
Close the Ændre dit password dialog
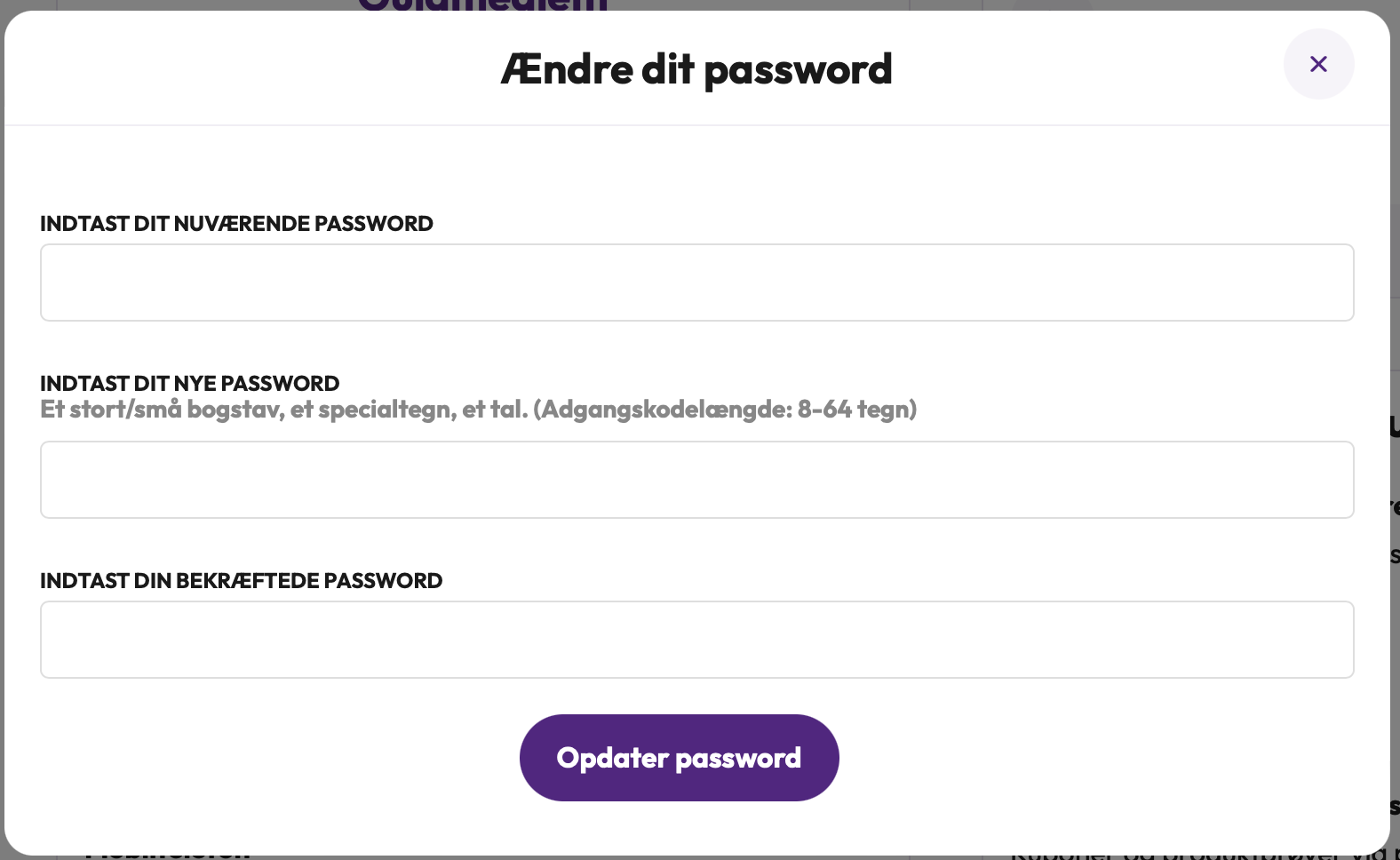[x=1318, y=64]
